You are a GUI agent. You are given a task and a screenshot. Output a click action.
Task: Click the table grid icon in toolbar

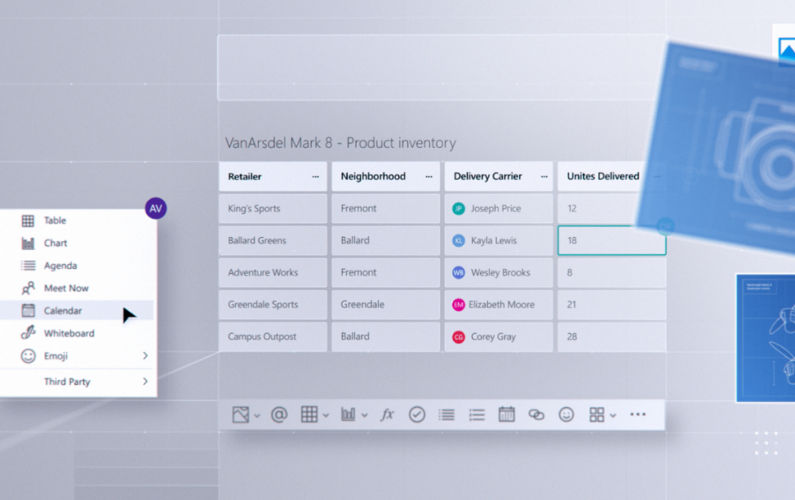(309, 415)
